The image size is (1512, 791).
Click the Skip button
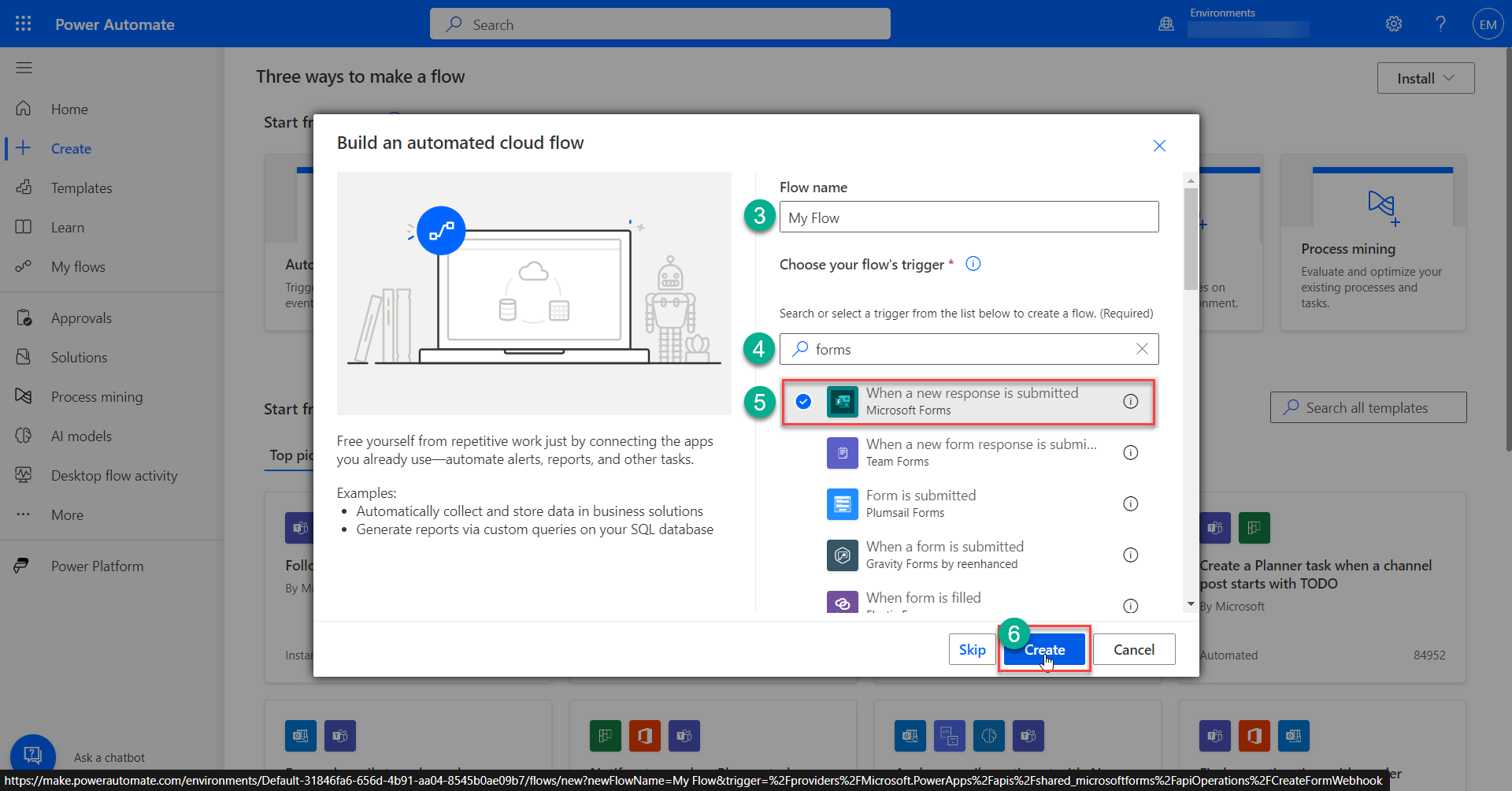pos(973,649)
